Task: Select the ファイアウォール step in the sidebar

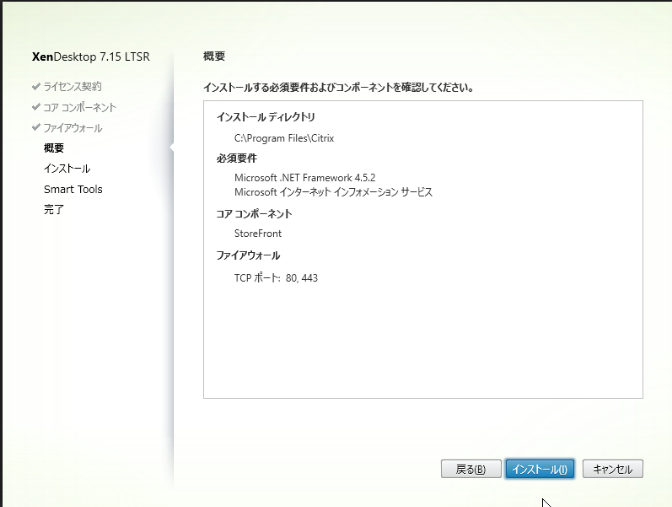Action: pos(73,128)
